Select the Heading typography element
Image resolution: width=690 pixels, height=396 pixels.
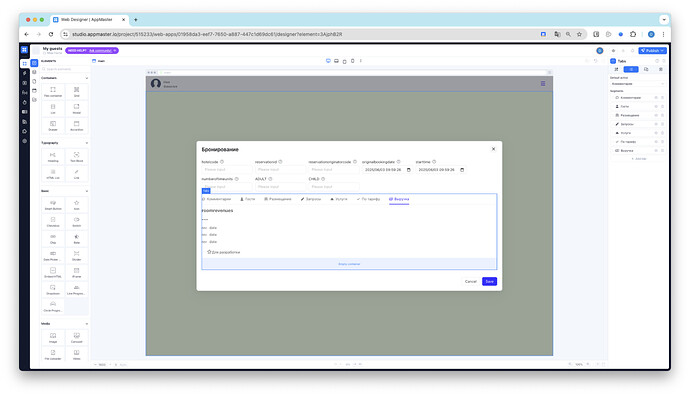[53, 157]
